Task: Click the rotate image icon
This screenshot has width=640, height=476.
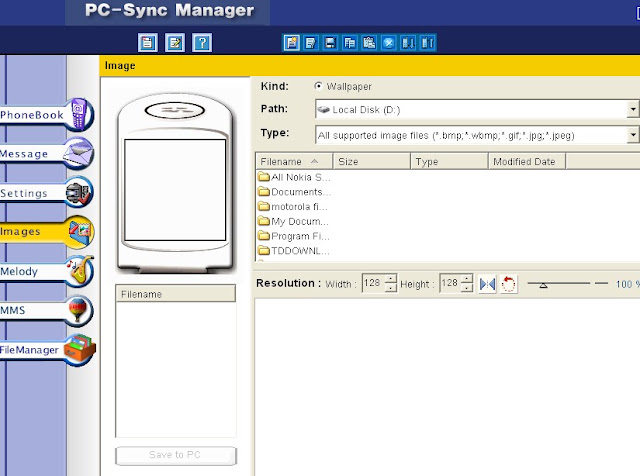Action: [x=508, y=284]
